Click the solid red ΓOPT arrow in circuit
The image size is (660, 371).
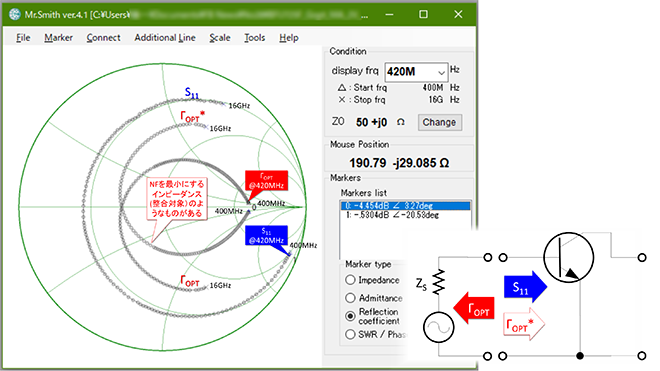coord(474,308)
